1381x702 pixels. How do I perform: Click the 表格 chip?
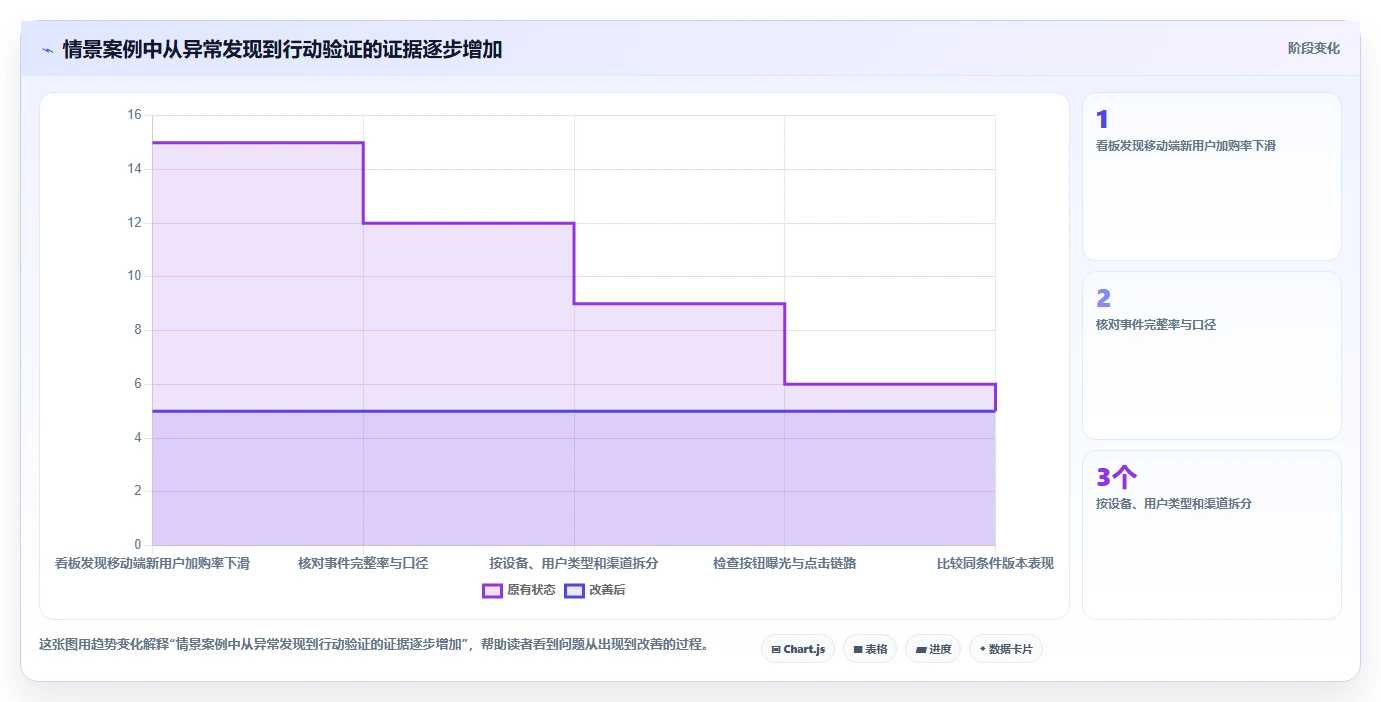click(870, 649)
